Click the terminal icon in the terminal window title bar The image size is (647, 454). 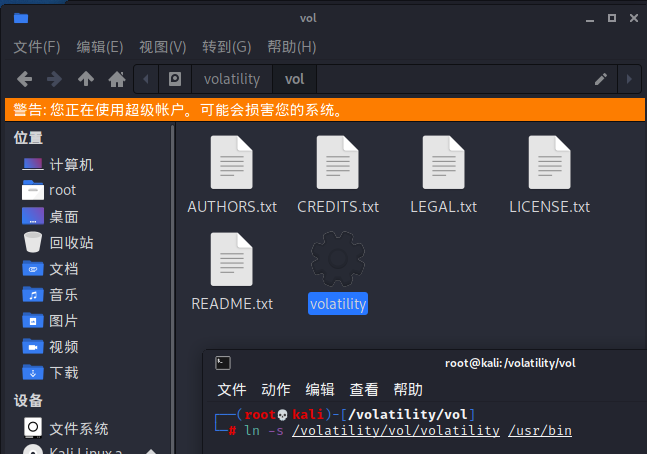(223, 363)
